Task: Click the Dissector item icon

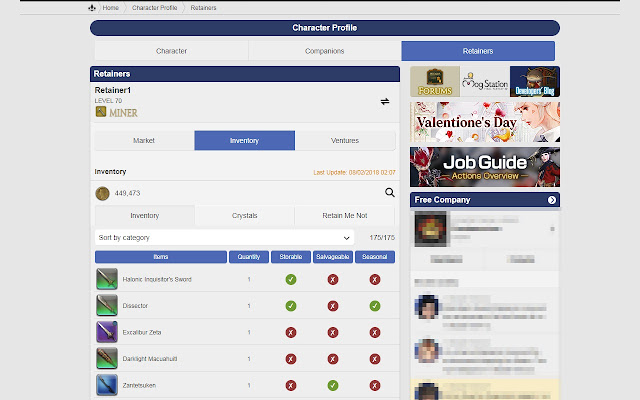Action: pos(107,306)
